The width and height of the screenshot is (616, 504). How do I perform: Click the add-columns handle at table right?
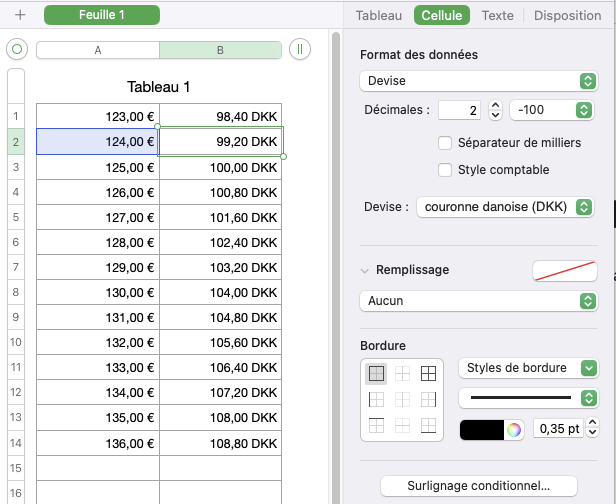[299, 50]
